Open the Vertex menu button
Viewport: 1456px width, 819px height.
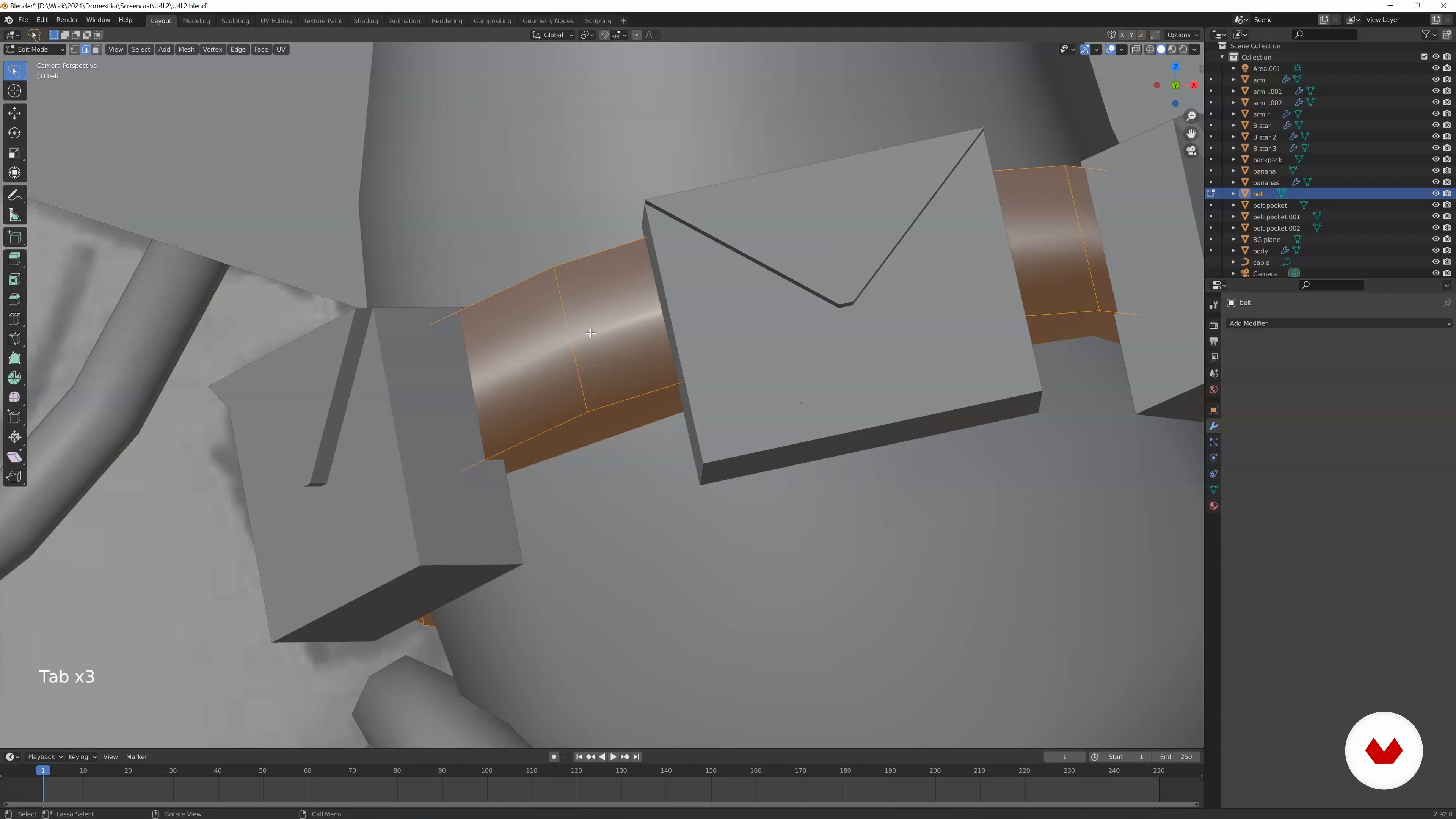[212, 50]
